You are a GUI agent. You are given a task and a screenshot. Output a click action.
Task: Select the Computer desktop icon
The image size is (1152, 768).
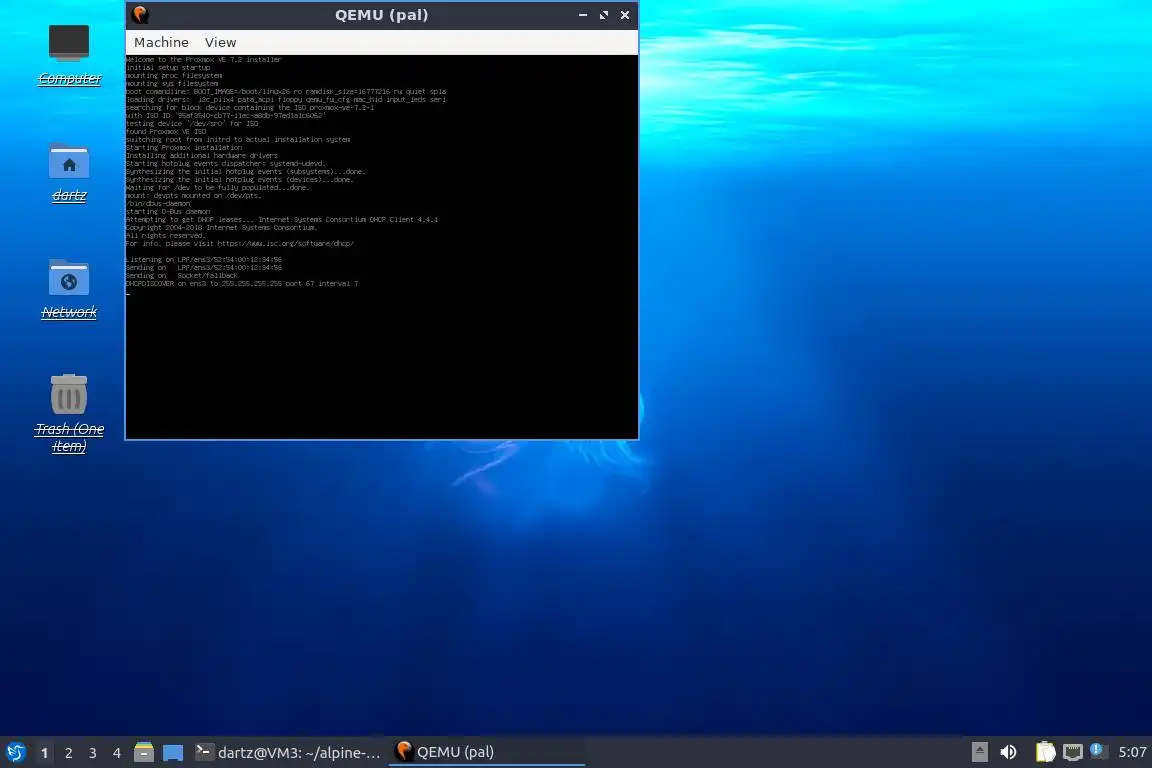(x=69, y=55)
